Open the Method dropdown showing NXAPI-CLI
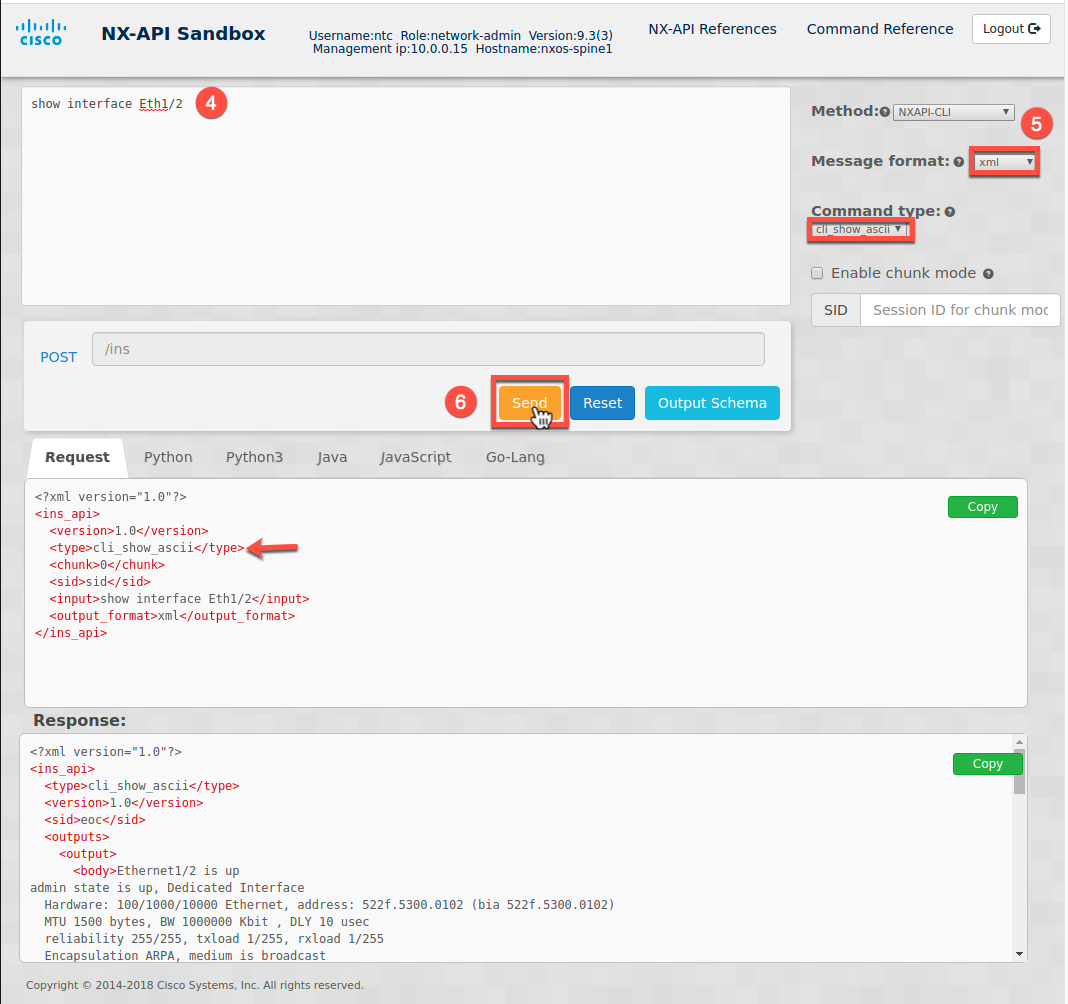Image resolution: width=1068 pixels, height=1004 pixels. (x=952, y=112)
